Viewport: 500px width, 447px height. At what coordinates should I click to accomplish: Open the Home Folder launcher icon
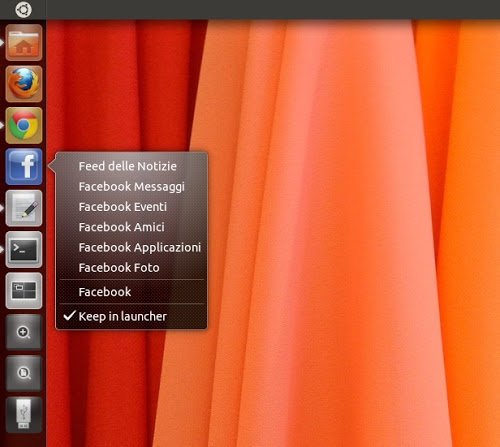(24, 42)
